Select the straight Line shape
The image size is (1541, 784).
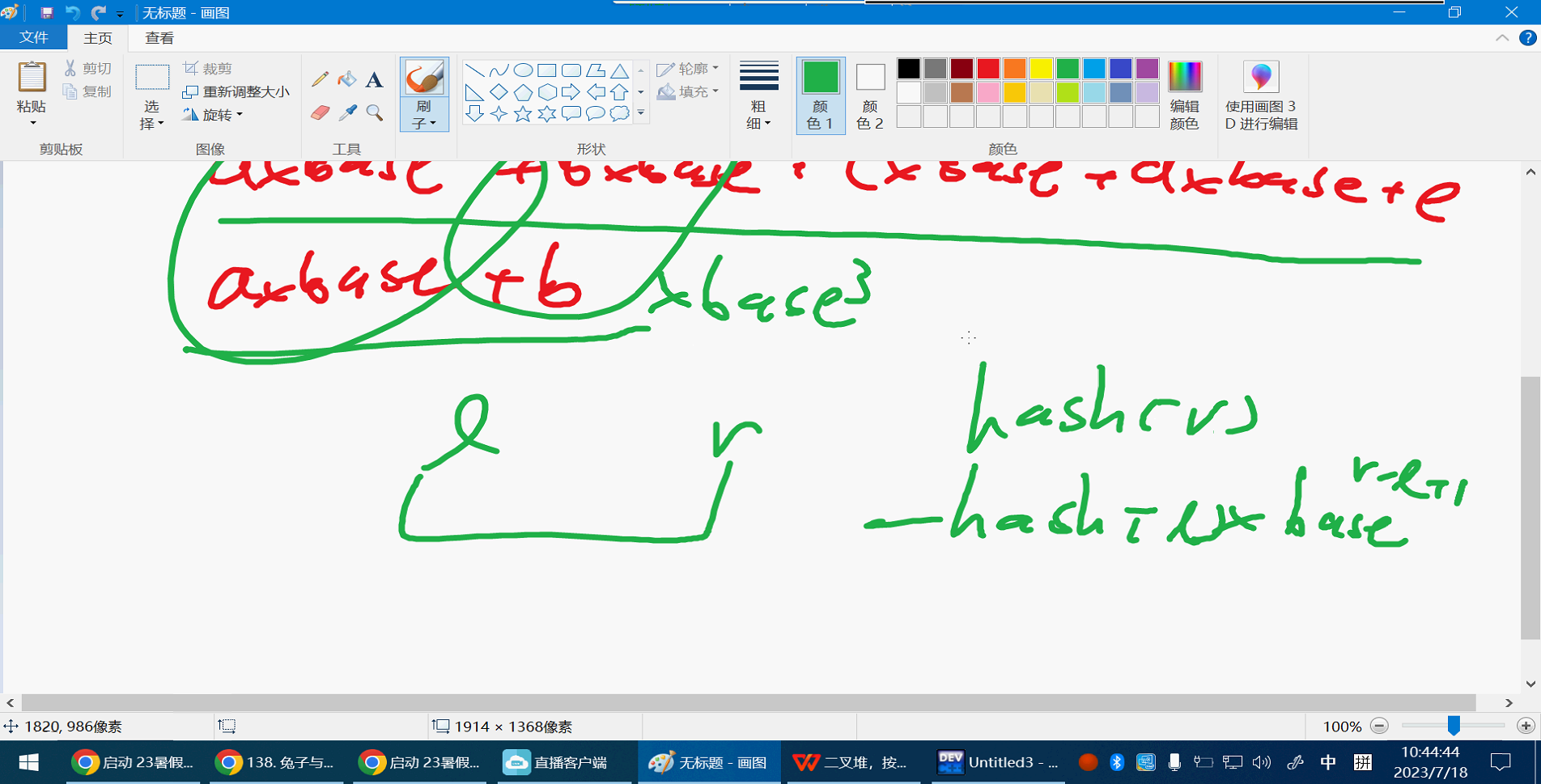(x=475, y=70)
